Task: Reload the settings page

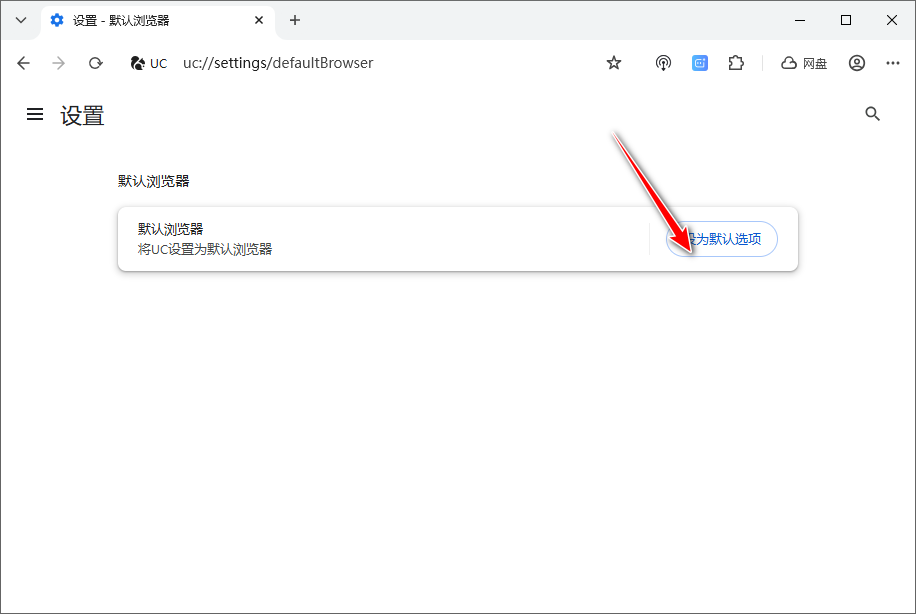Action: point(95,63)
